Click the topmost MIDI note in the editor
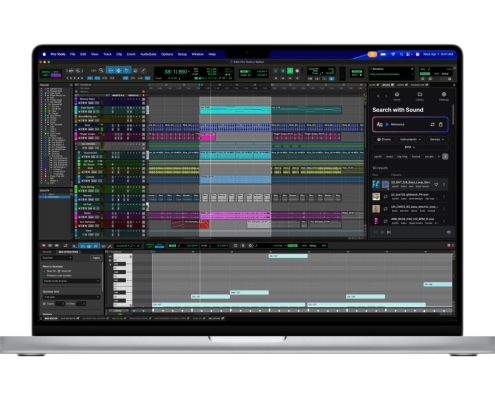Image resolution: width=495 pixels, height=400 pixels. [x=288, y=256]
